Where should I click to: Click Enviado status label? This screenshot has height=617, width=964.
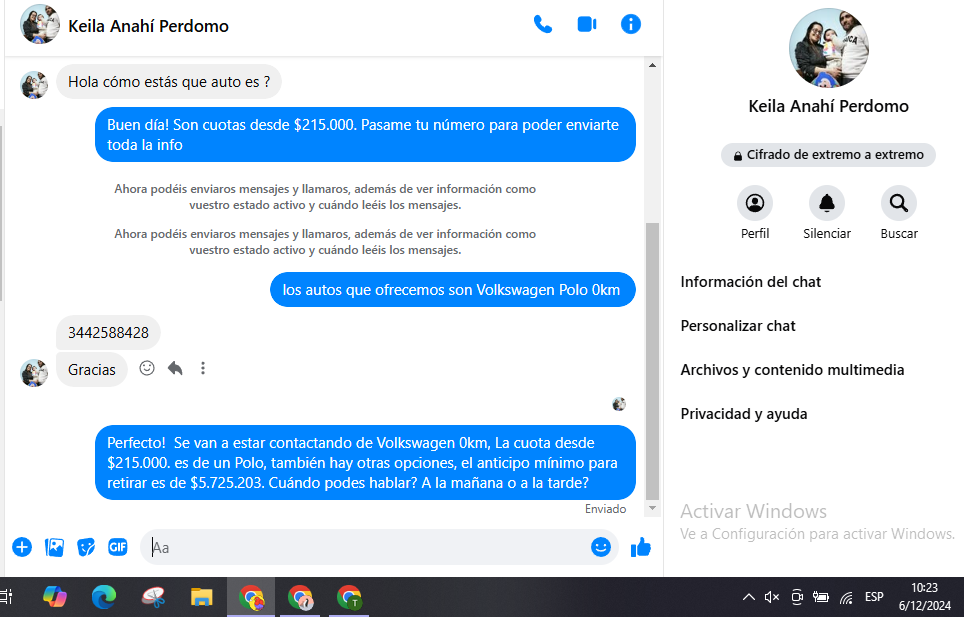point(606,509)
